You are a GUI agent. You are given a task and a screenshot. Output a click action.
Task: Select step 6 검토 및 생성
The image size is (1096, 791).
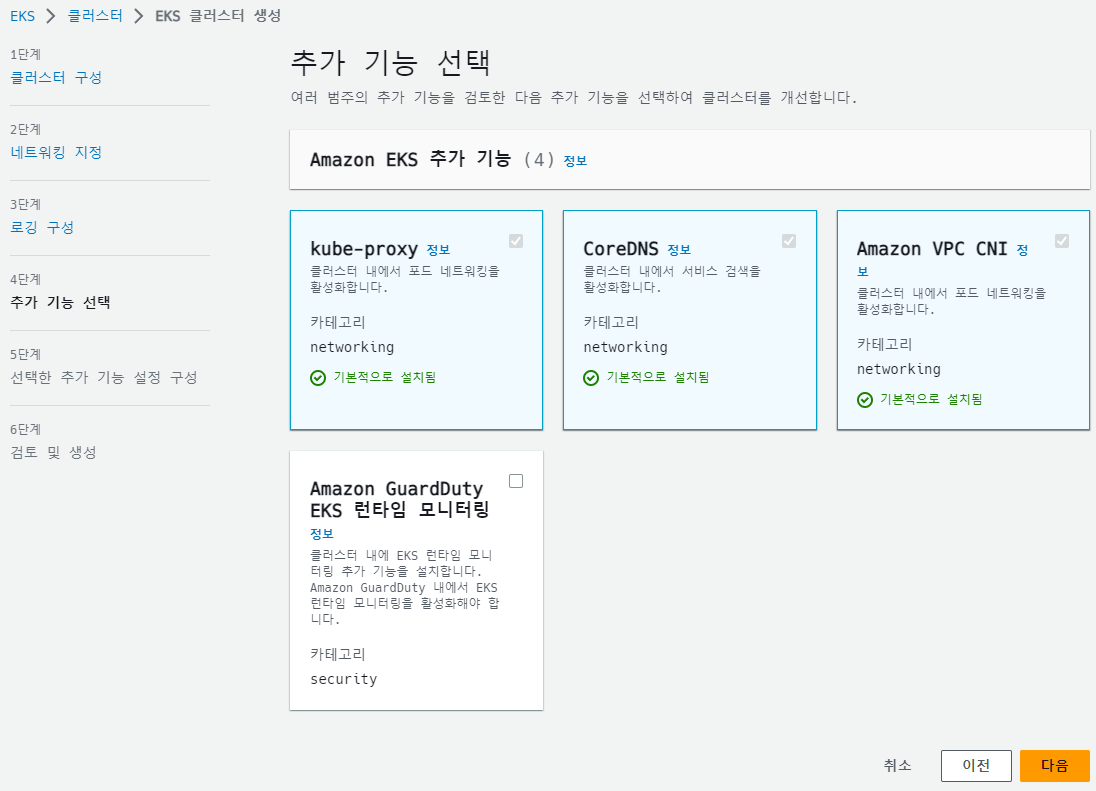click(53, 452)
